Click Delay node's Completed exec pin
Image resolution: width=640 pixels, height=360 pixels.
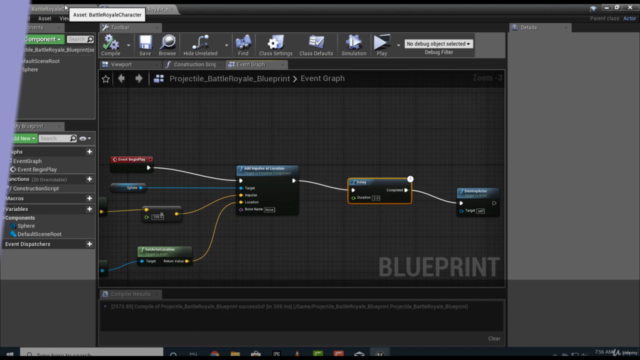pyautogui.click(x=406, y=190)
